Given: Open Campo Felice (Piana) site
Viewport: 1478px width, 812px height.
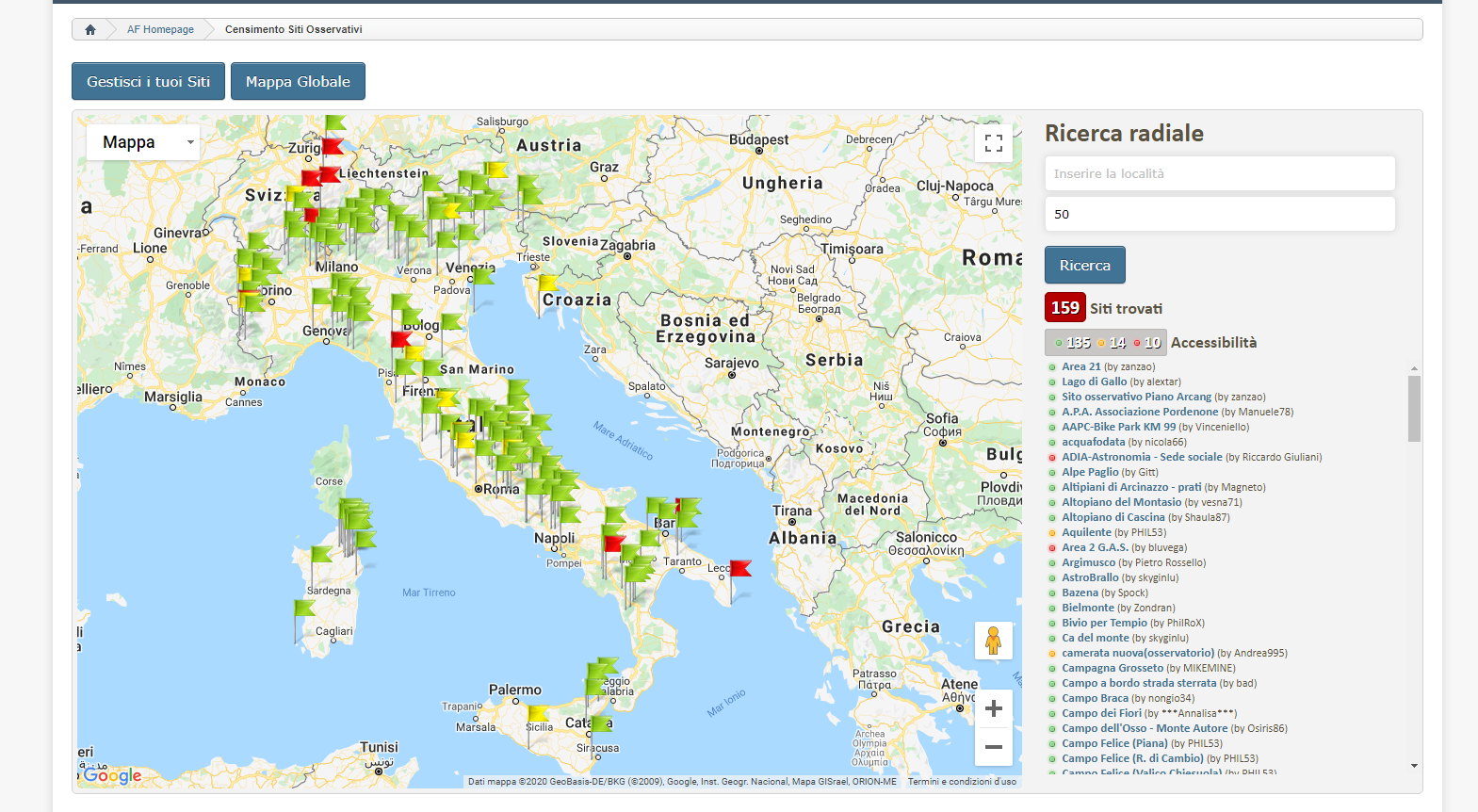Looking at the screenshot, I should 1114,744.
